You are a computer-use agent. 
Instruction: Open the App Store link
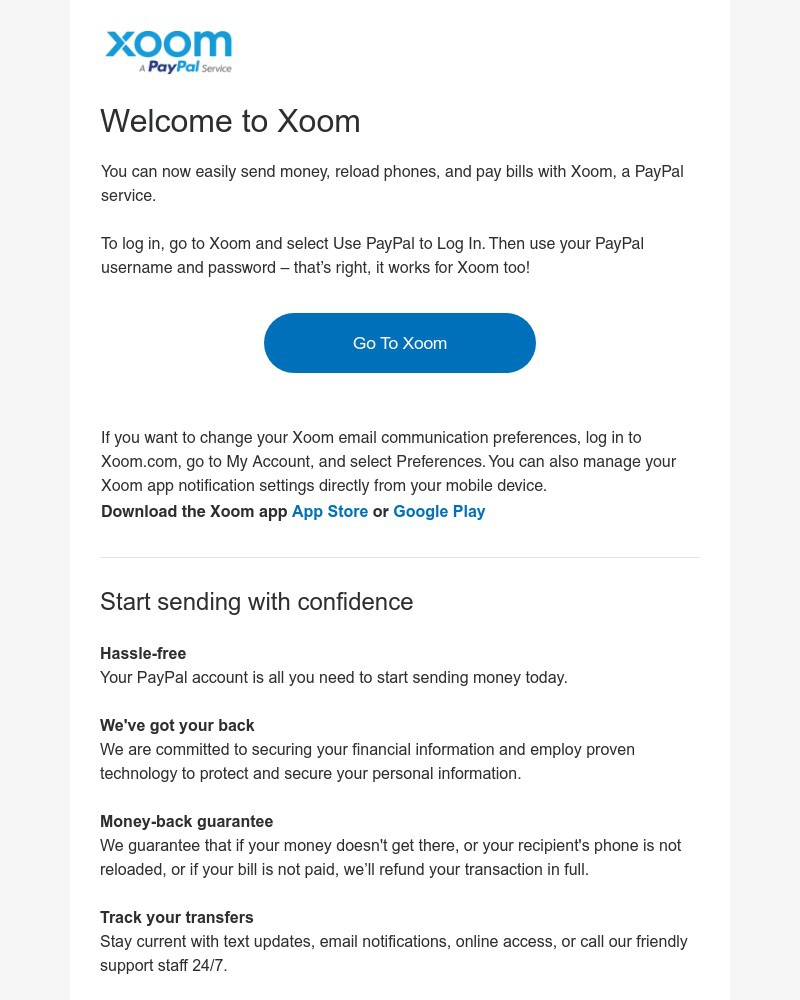330,511
